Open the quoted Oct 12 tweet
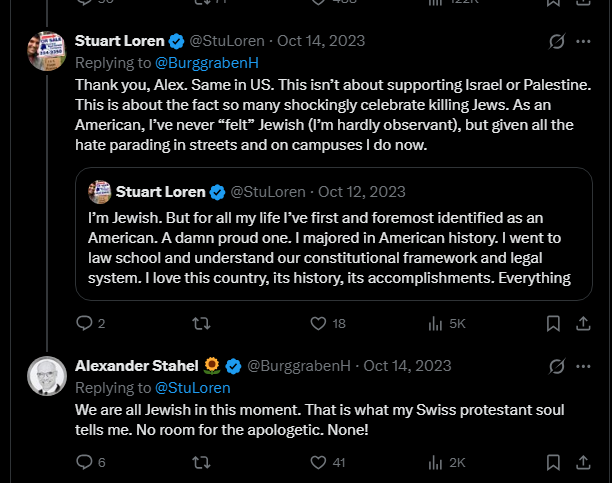Screen dimensions: 612x483 (x=334, y=234)
